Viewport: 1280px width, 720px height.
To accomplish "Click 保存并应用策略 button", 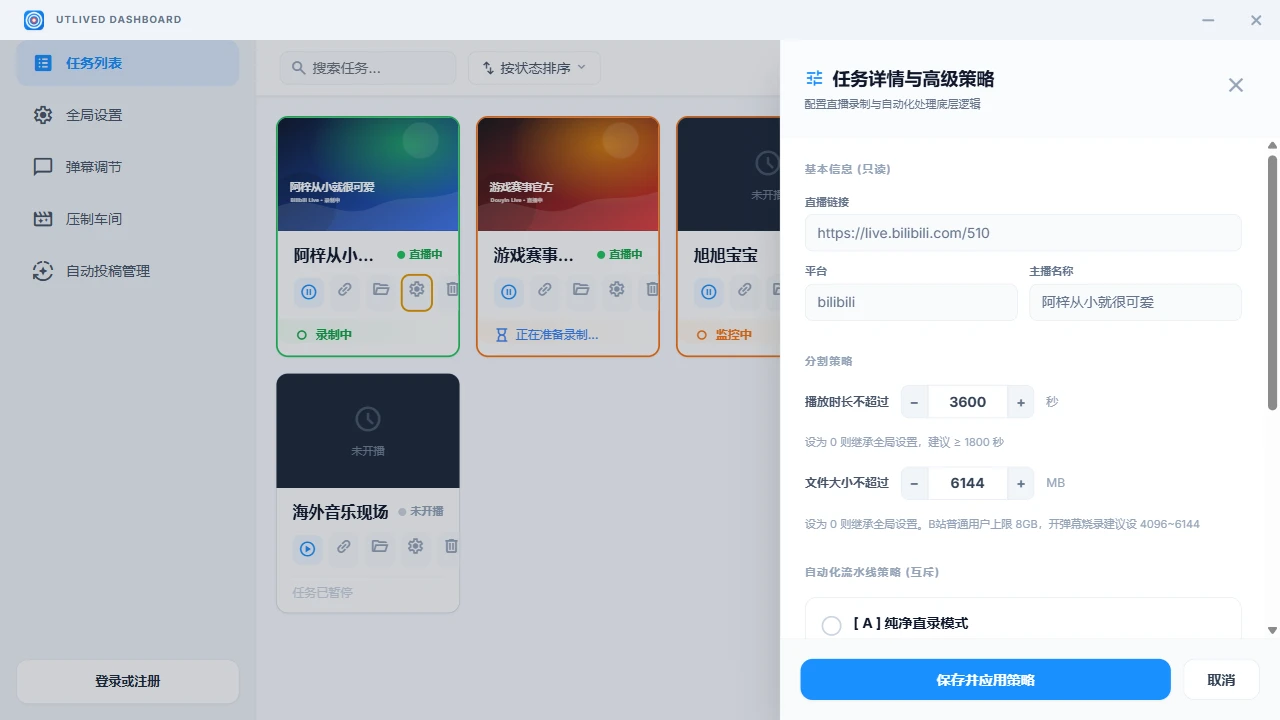I will coord(985,680).
